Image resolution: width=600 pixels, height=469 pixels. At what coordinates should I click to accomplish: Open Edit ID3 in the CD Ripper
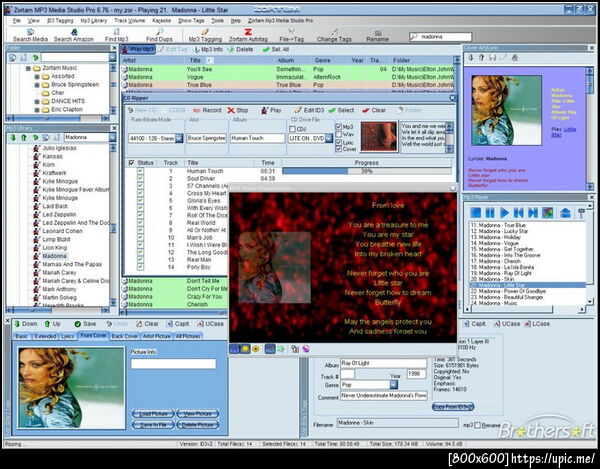click(x=309, y=110)
